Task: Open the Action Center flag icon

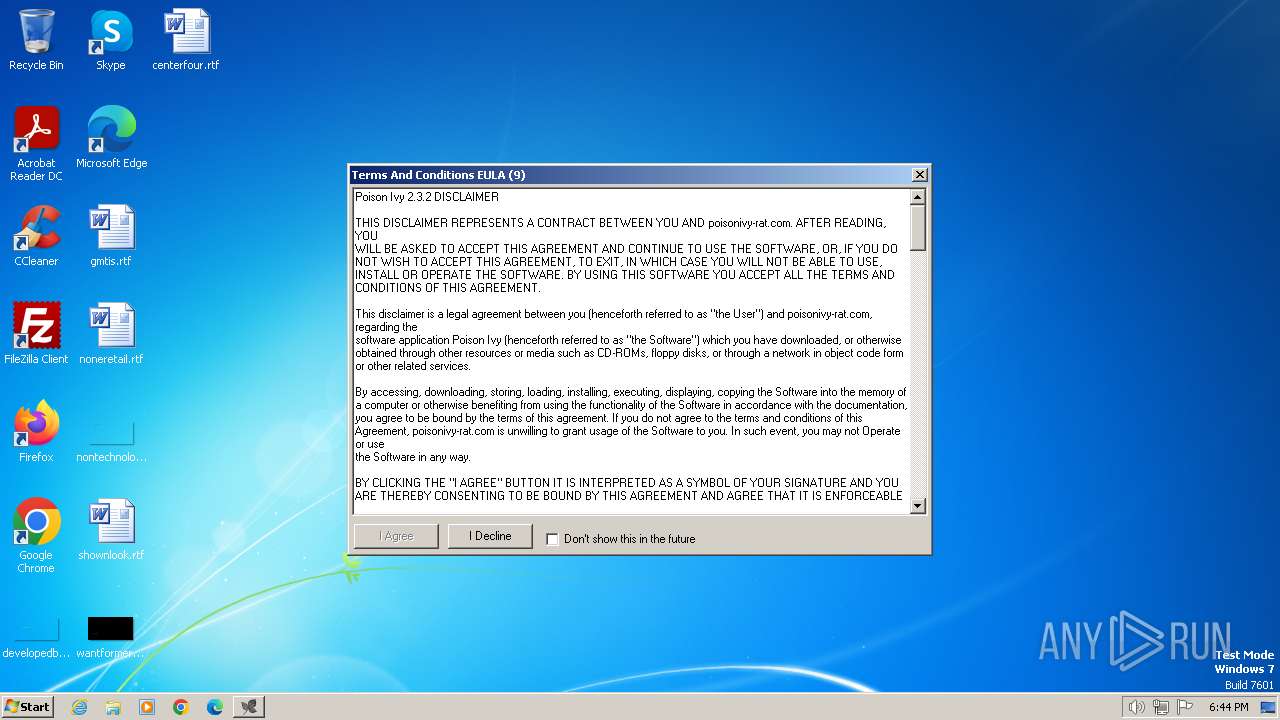Action: tap(1186, 707)
